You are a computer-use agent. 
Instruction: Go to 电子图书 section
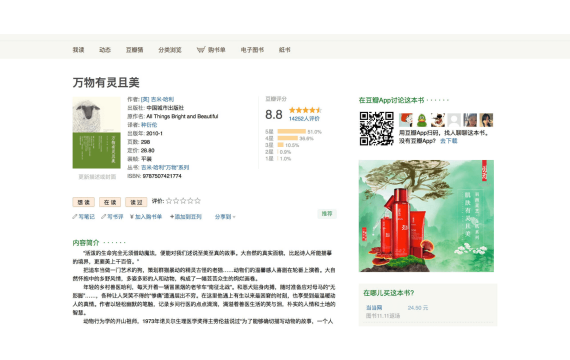[252, 50]
